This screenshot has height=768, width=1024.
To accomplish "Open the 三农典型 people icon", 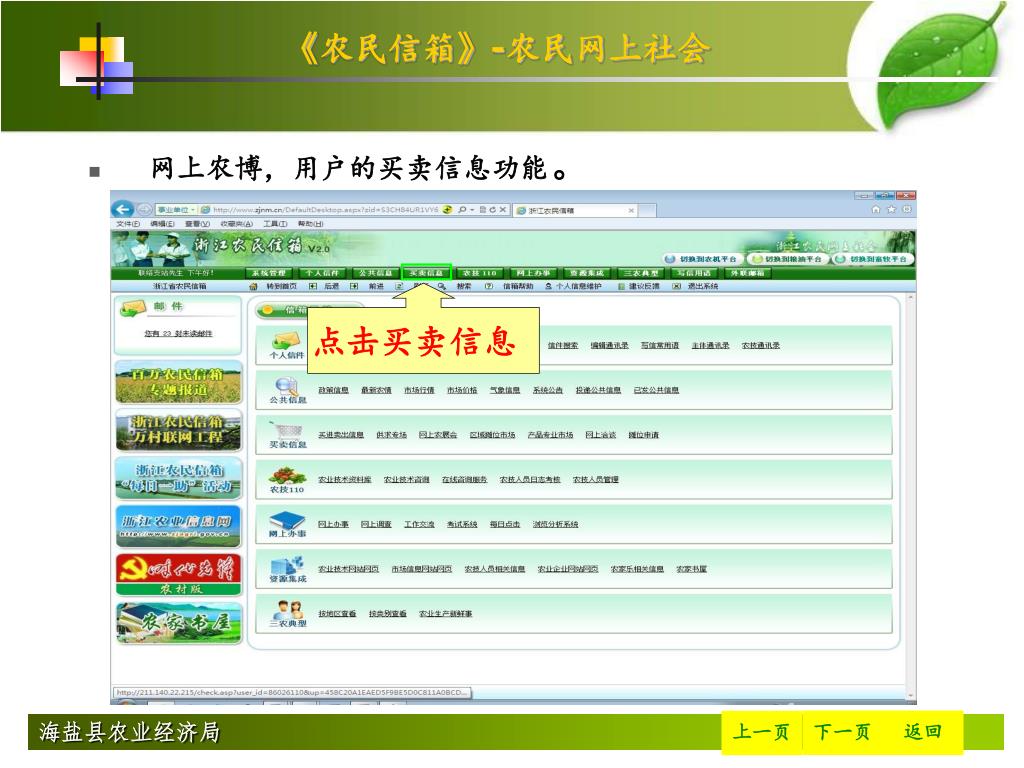I will pyautogui.click(x=287, y=609).
